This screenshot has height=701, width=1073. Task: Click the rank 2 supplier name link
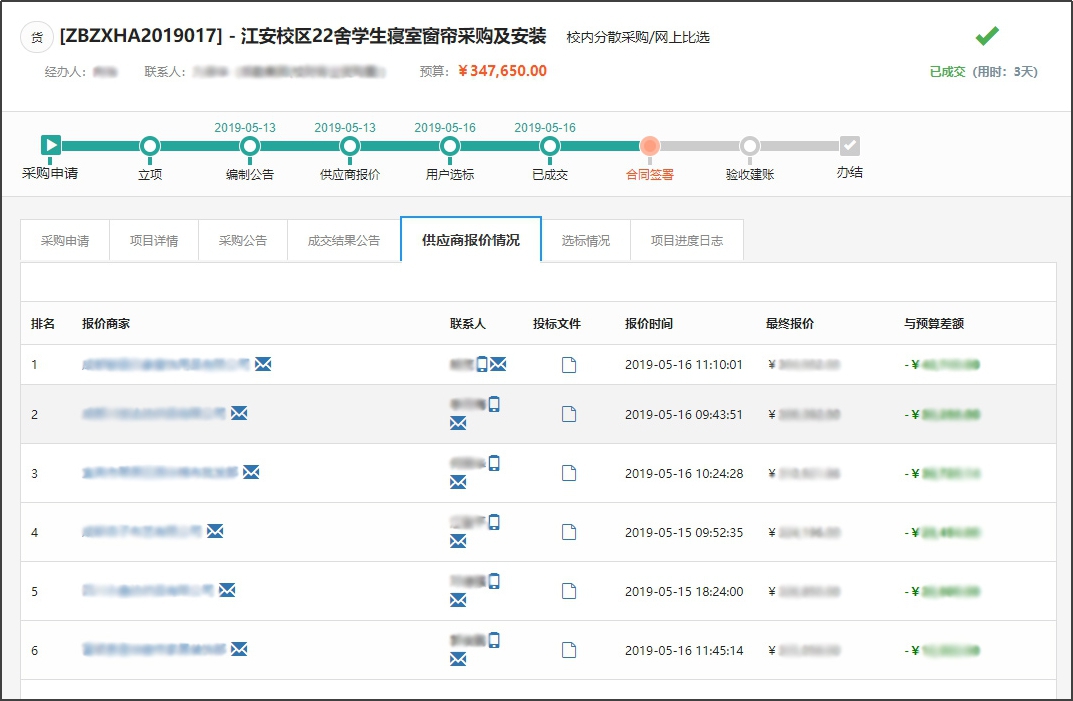153,414
